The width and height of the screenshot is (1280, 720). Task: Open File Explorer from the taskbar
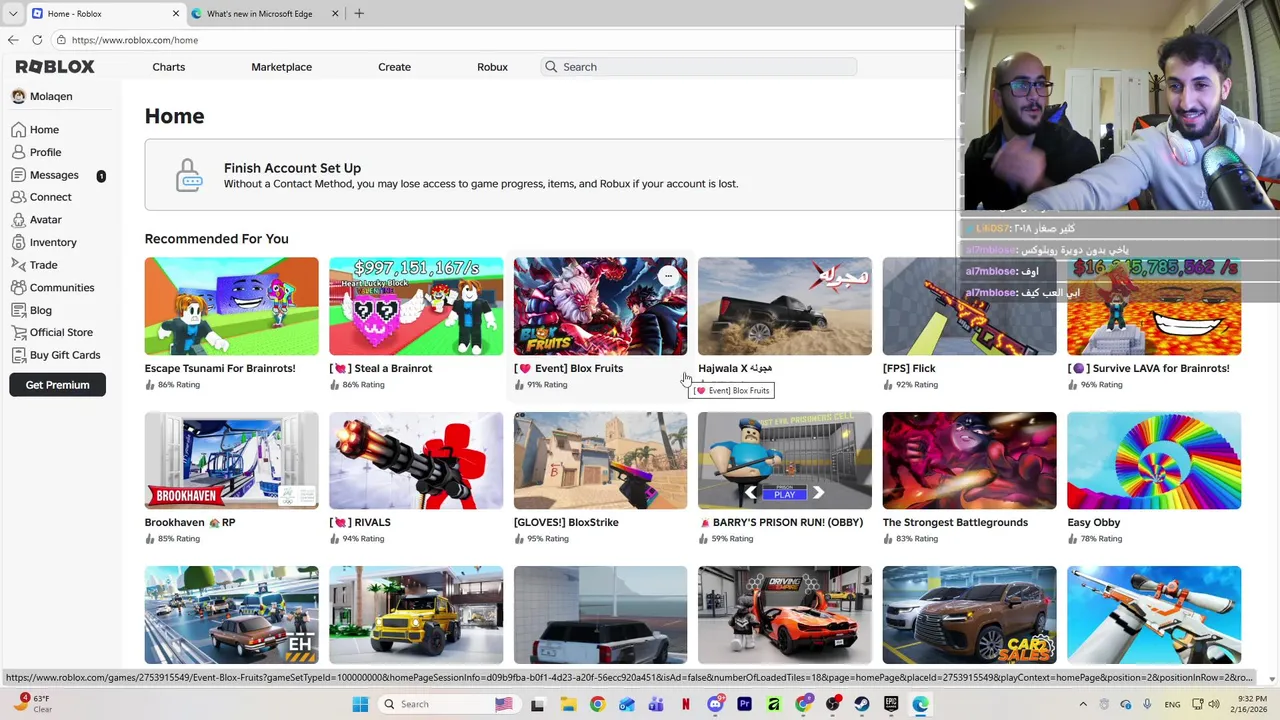tap(568, 704)
